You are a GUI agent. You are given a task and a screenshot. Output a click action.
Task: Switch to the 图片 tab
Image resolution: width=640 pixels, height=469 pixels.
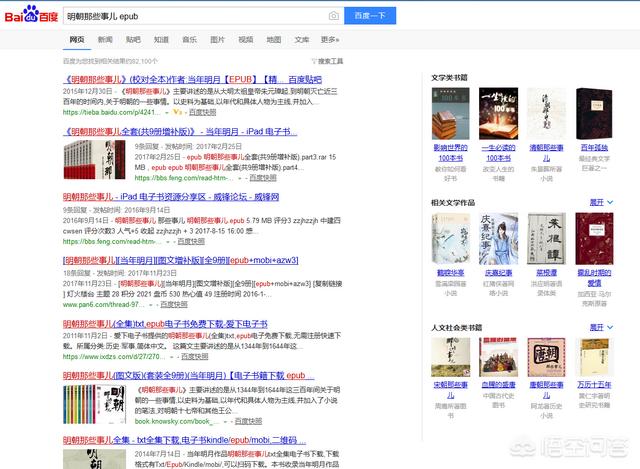point(218,40)
